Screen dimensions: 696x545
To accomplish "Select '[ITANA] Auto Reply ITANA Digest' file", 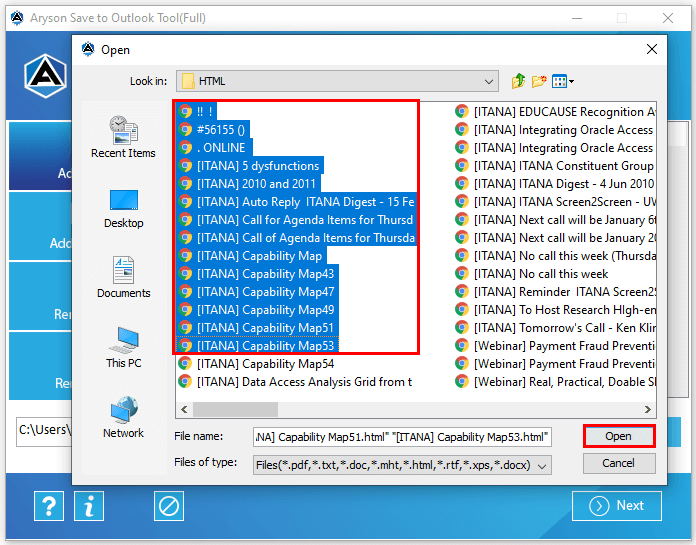I will click(296, 202).
